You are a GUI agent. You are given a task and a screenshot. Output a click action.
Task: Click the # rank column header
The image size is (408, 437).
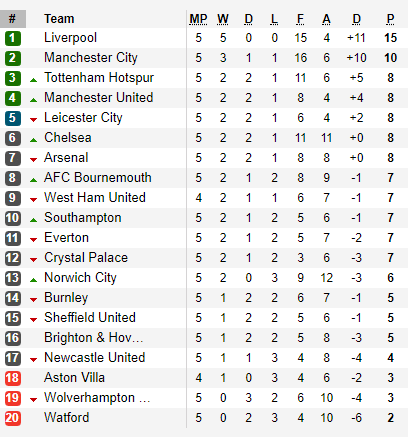click(13, 19)
